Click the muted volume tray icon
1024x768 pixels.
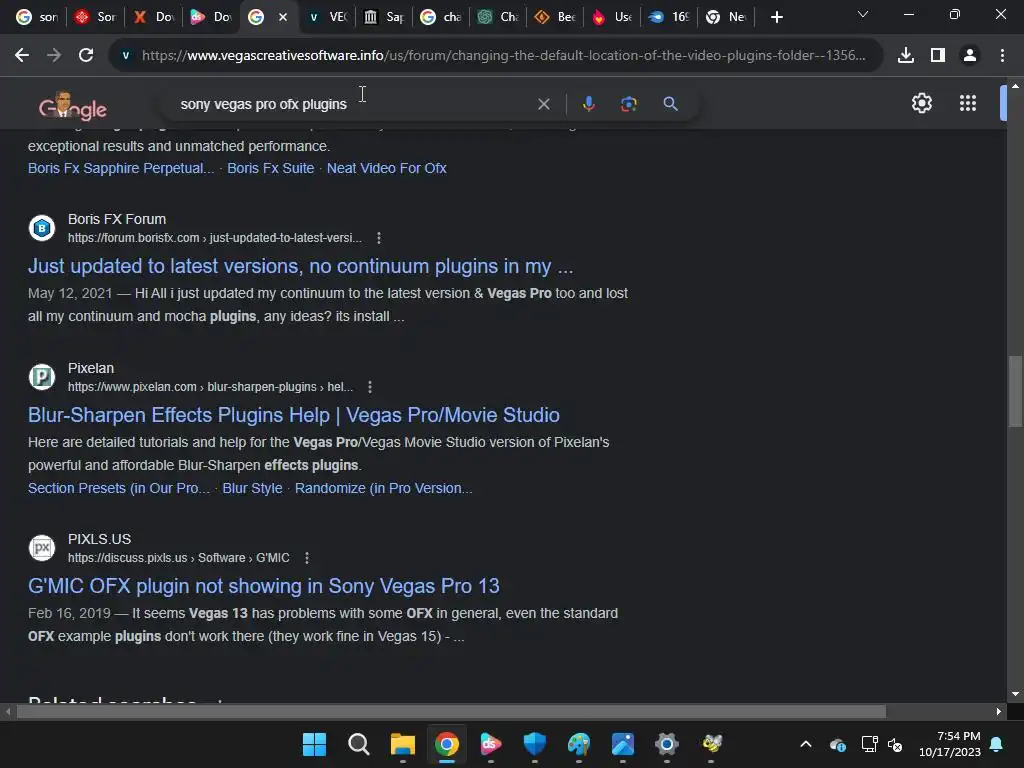tap(895, 744)
